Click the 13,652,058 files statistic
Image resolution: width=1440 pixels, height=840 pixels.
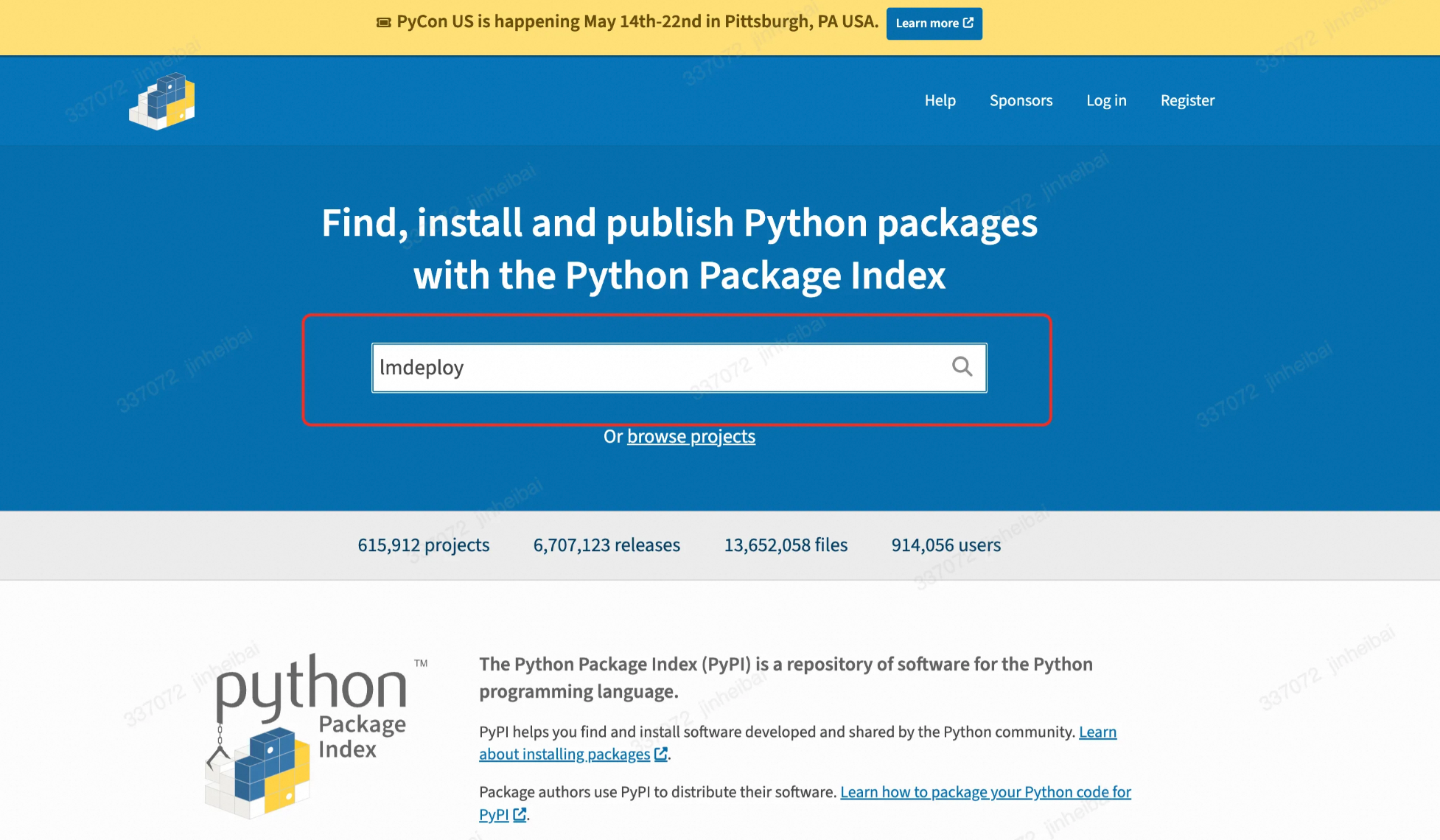click(x=786, y=545)
